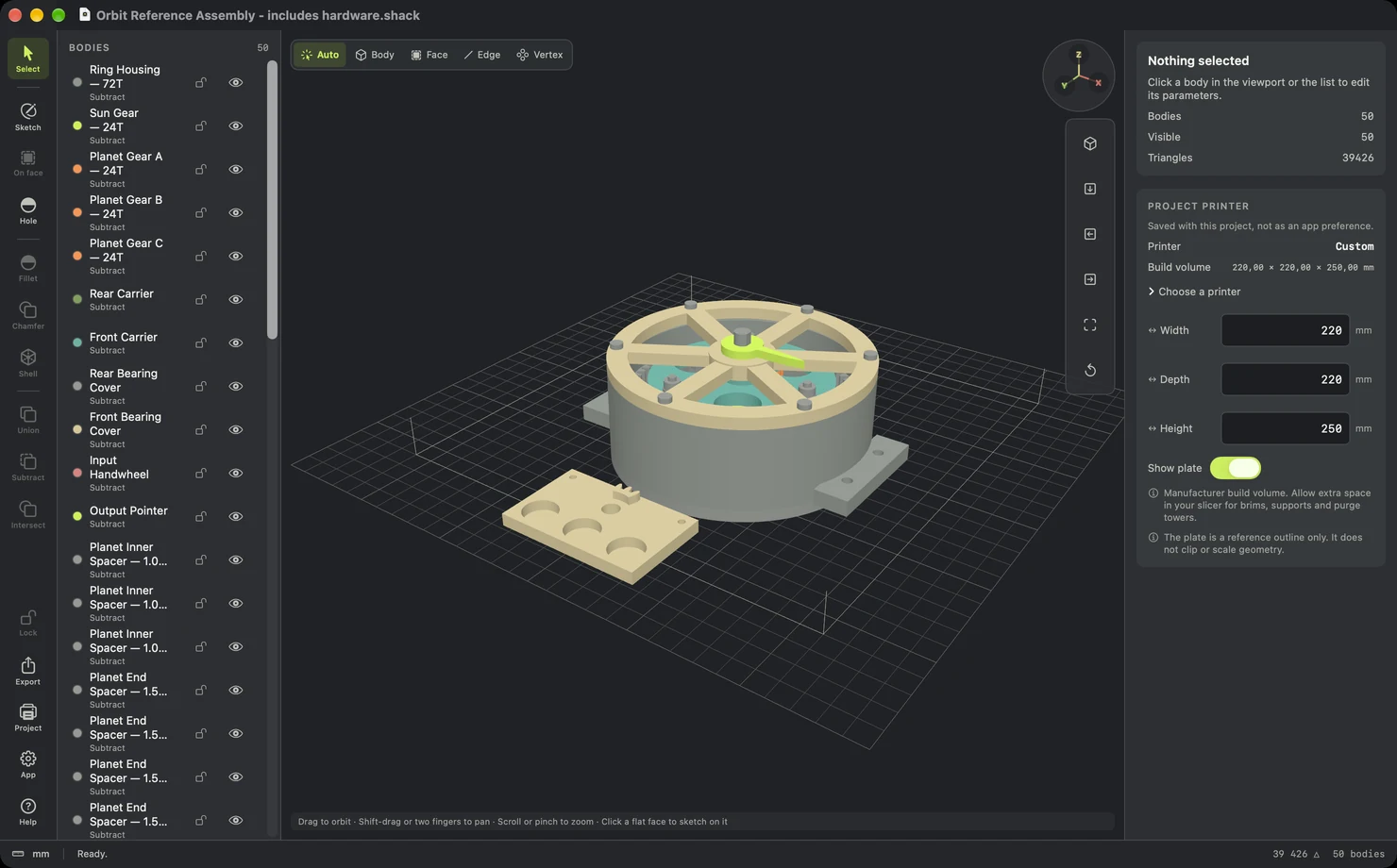
Task: Switch selection mode to Edge
Action: click(482, 55)
